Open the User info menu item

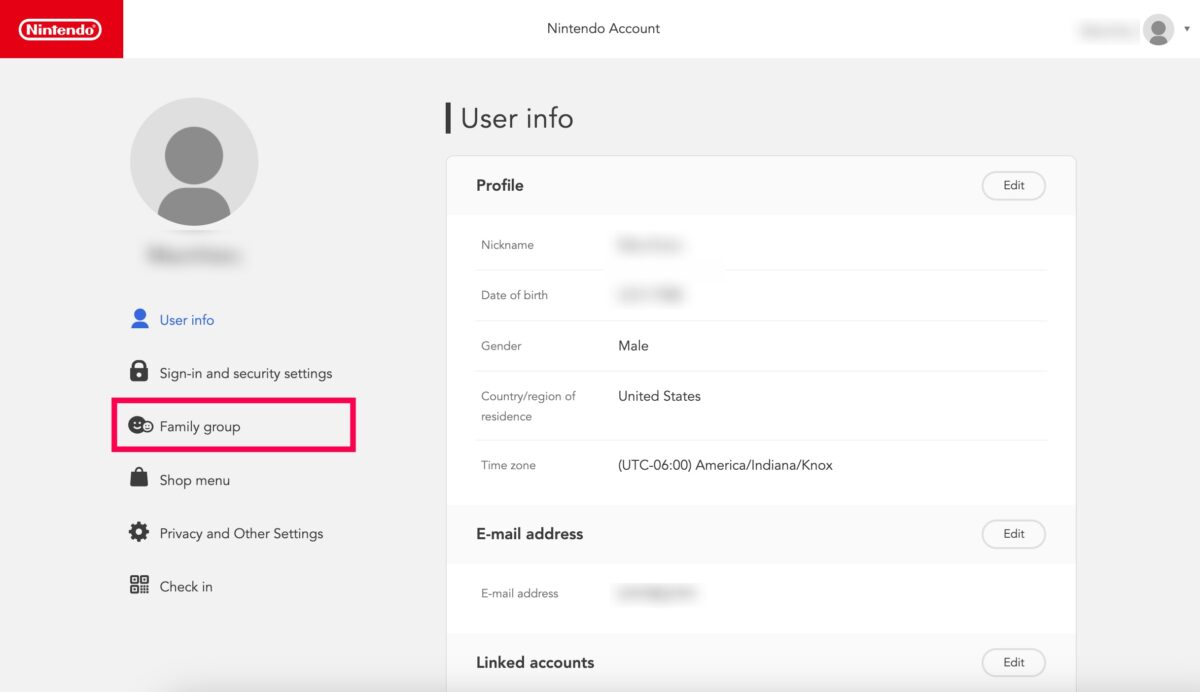click(187, 320)
